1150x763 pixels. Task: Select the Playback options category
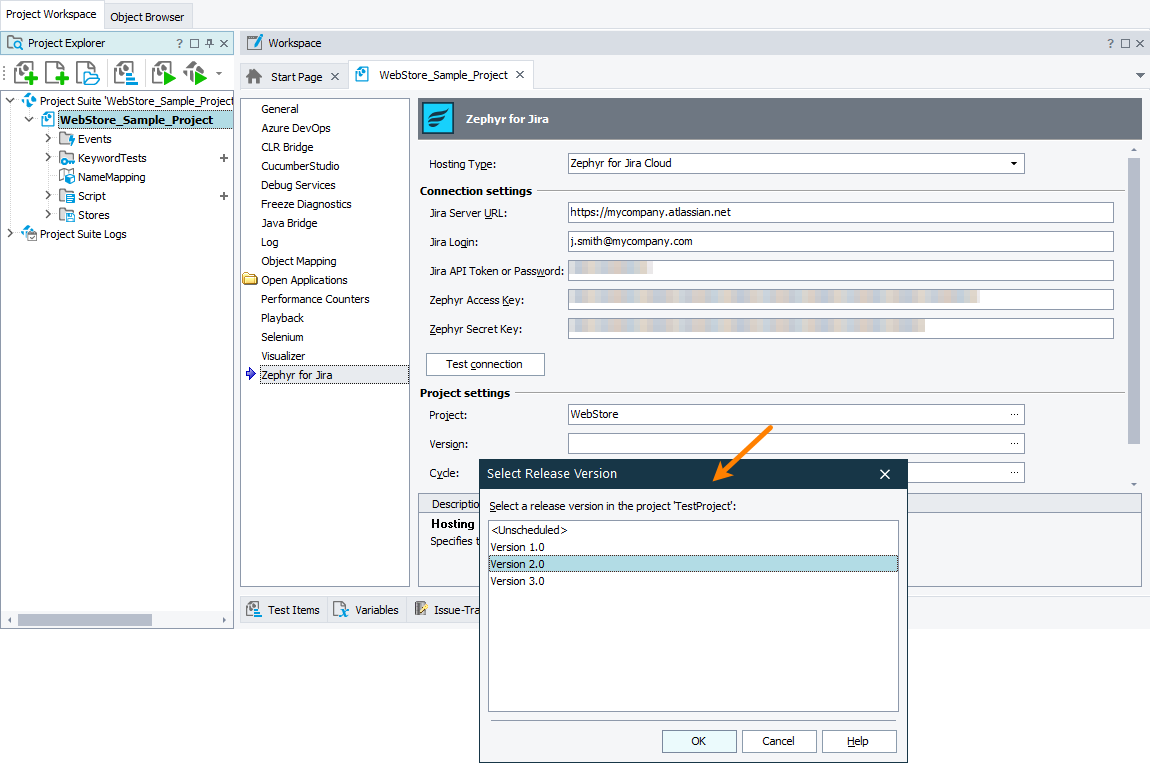282,318
